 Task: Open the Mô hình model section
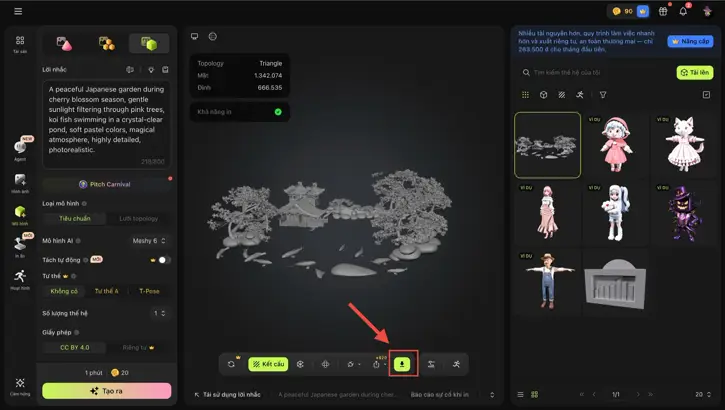20,215
